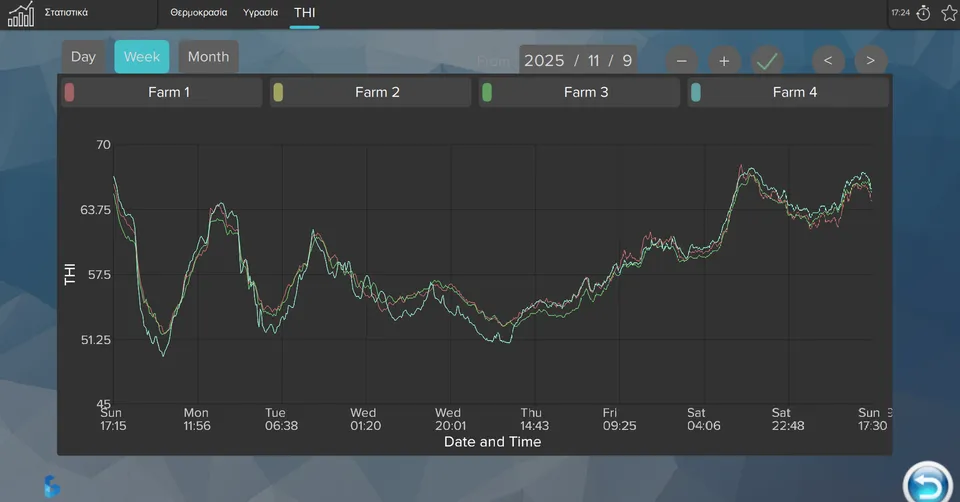Click the blue back arrow button
The image size is (960, 502).
tap(928, 484)
